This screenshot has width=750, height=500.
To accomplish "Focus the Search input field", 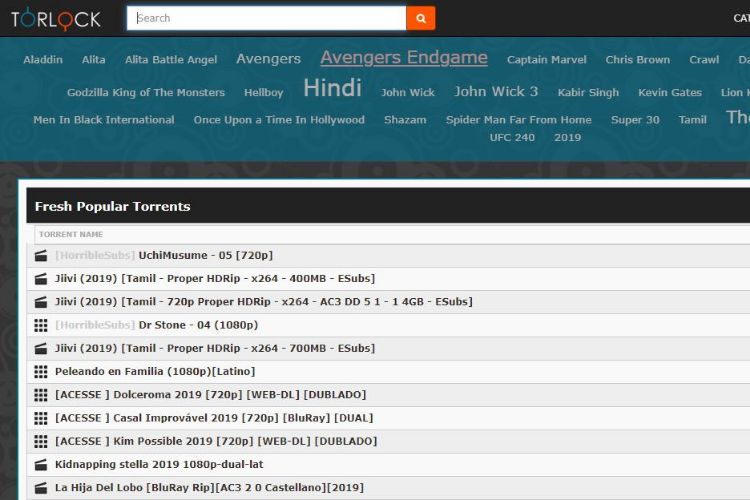I will tap(266, 18).
